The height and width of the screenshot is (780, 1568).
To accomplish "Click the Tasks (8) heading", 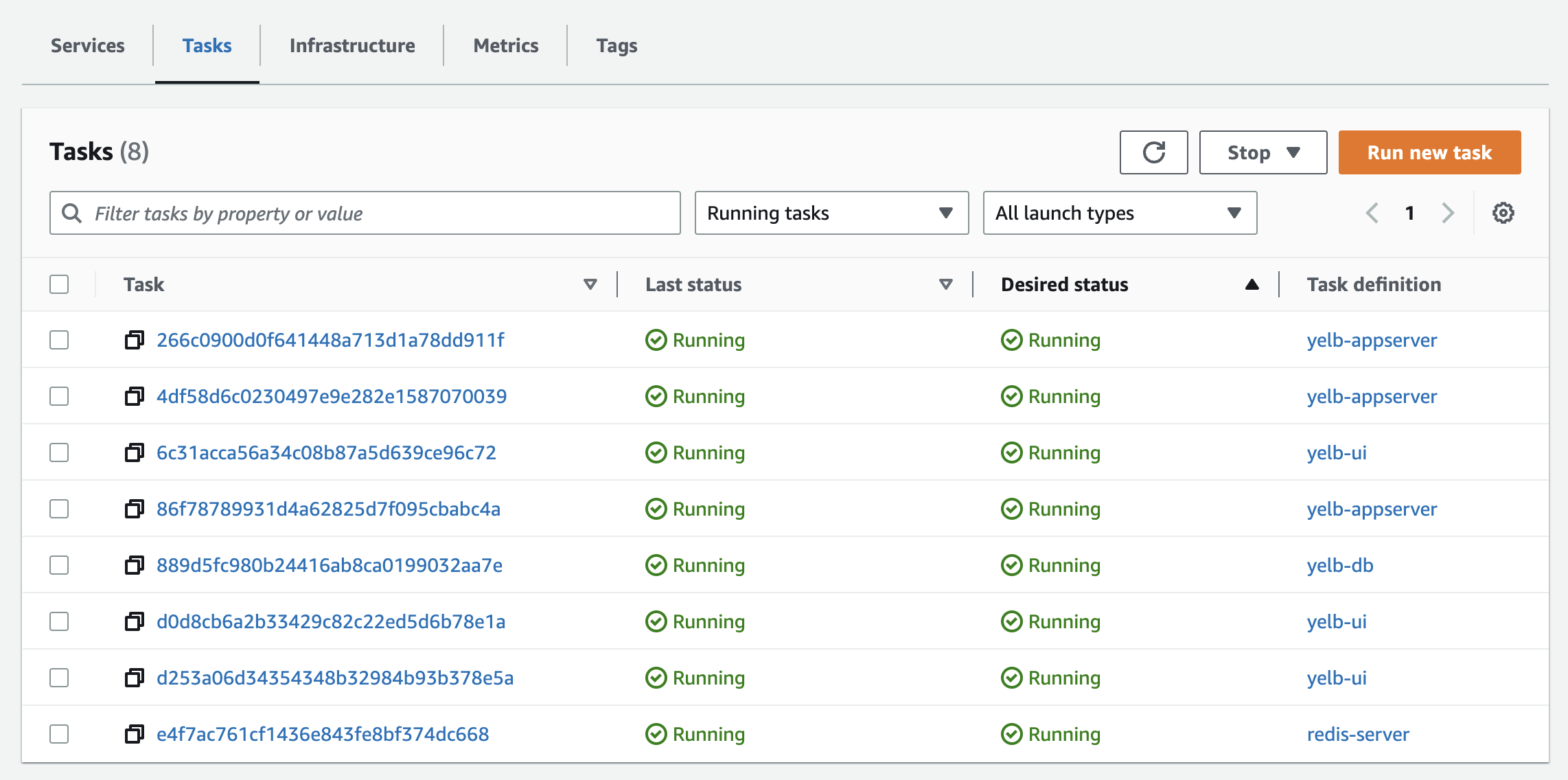I will [x=99, y=151].
